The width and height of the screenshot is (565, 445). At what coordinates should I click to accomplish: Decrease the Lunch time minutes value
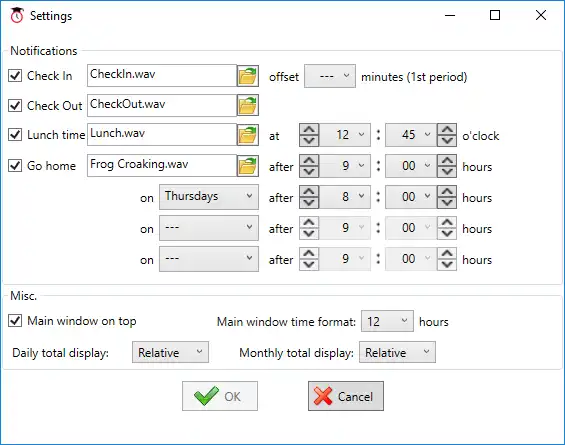[x=447, y=141]
